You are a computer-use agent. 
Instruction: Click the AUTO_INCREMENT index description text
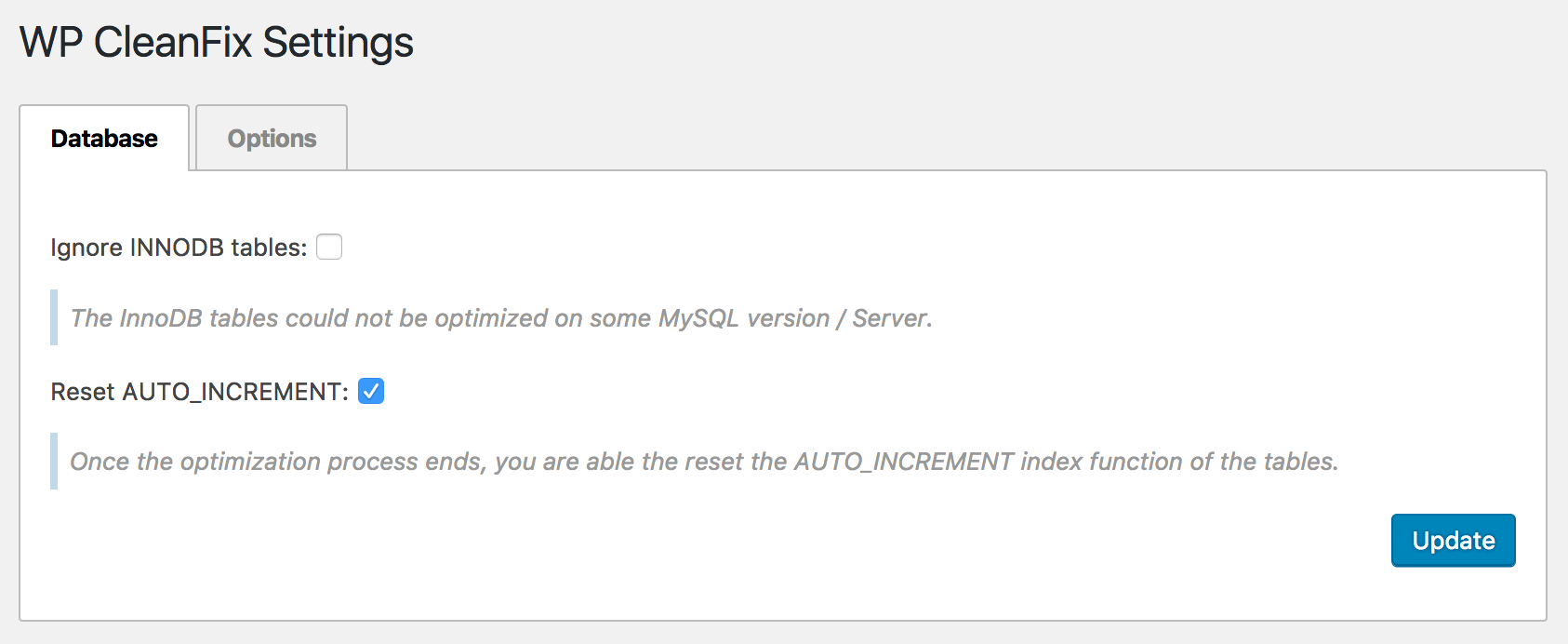[x=704, y=462]
